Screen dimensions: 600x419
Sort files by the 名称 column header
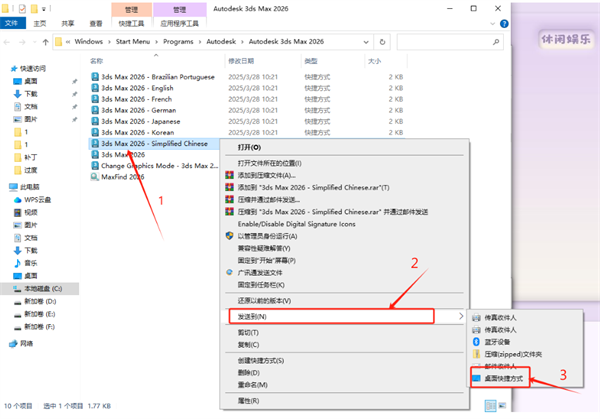click(x=97, y=61)
